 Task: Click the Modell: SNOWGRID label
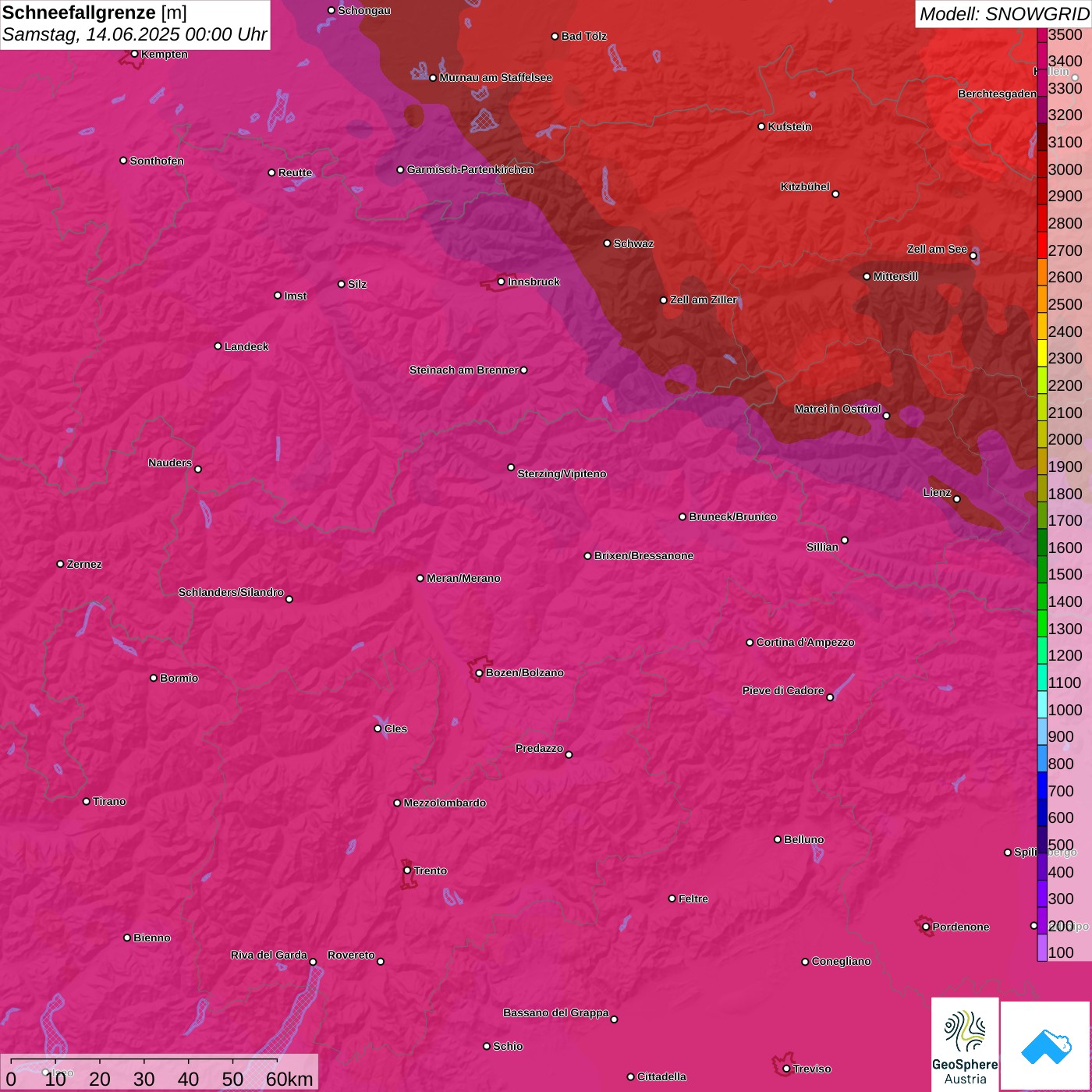1004,13
